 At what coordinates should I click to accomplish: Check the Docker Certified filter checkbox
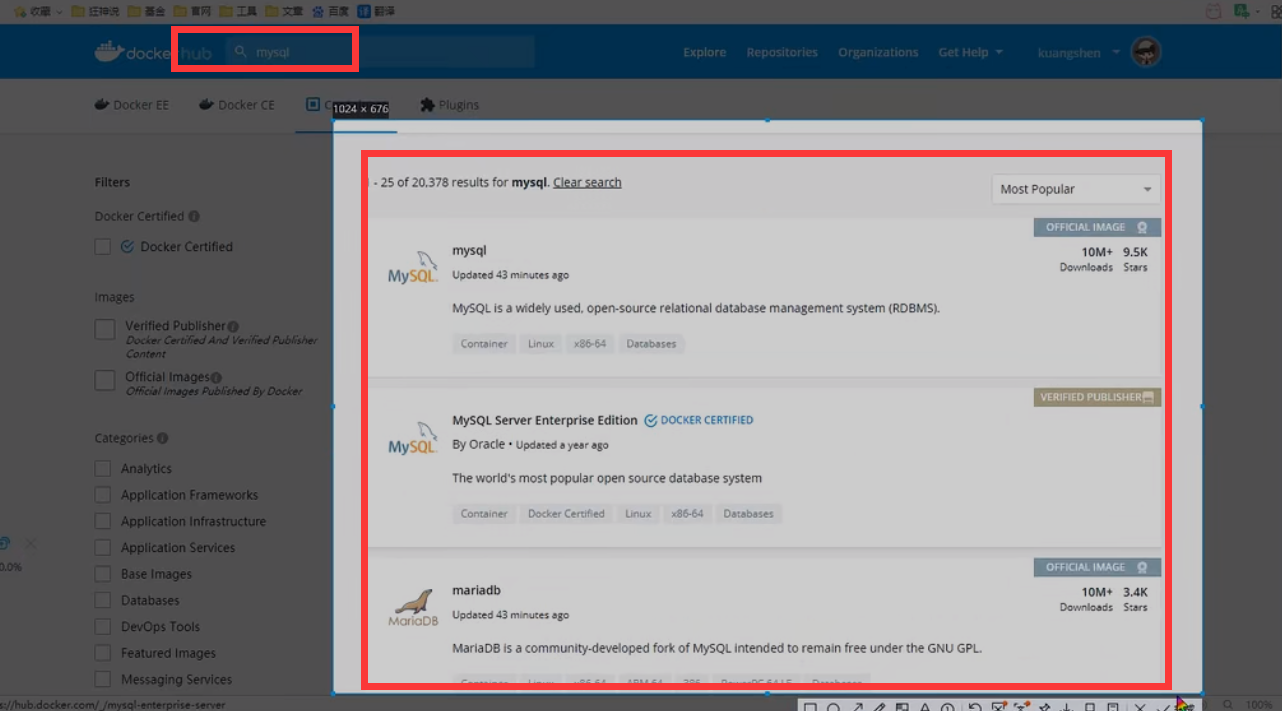103,246
